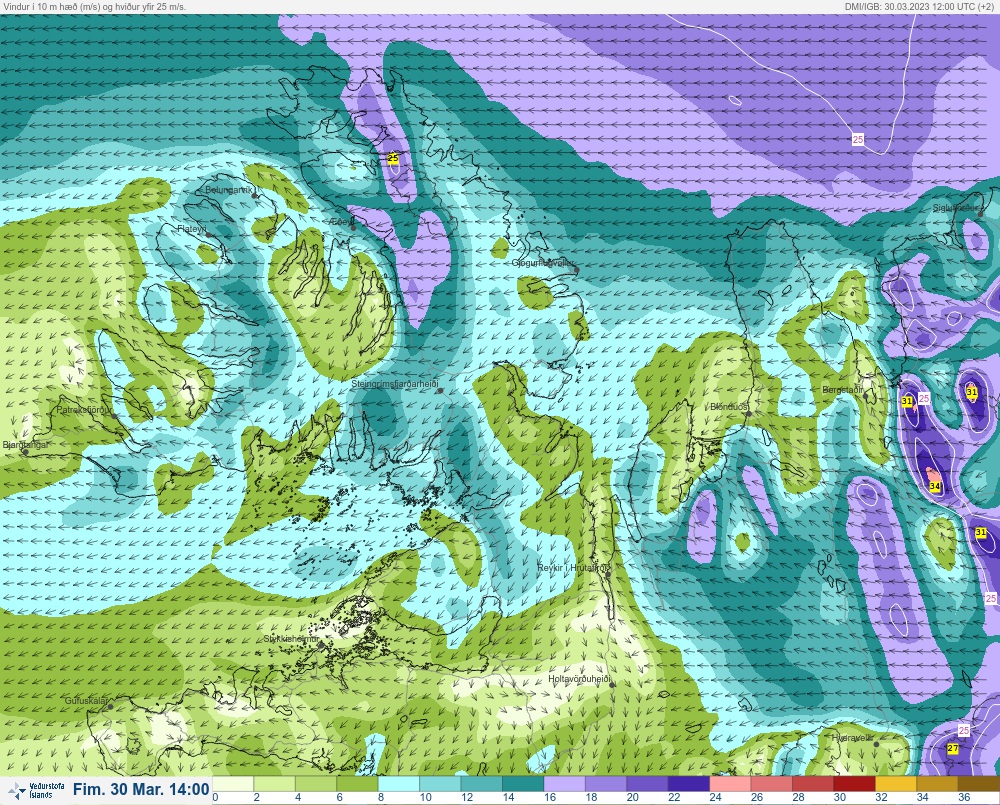This screenshot has height=805, width=1000.
Task: Click the white 25 contour label above 27 marker
Action: click(964, 730)
